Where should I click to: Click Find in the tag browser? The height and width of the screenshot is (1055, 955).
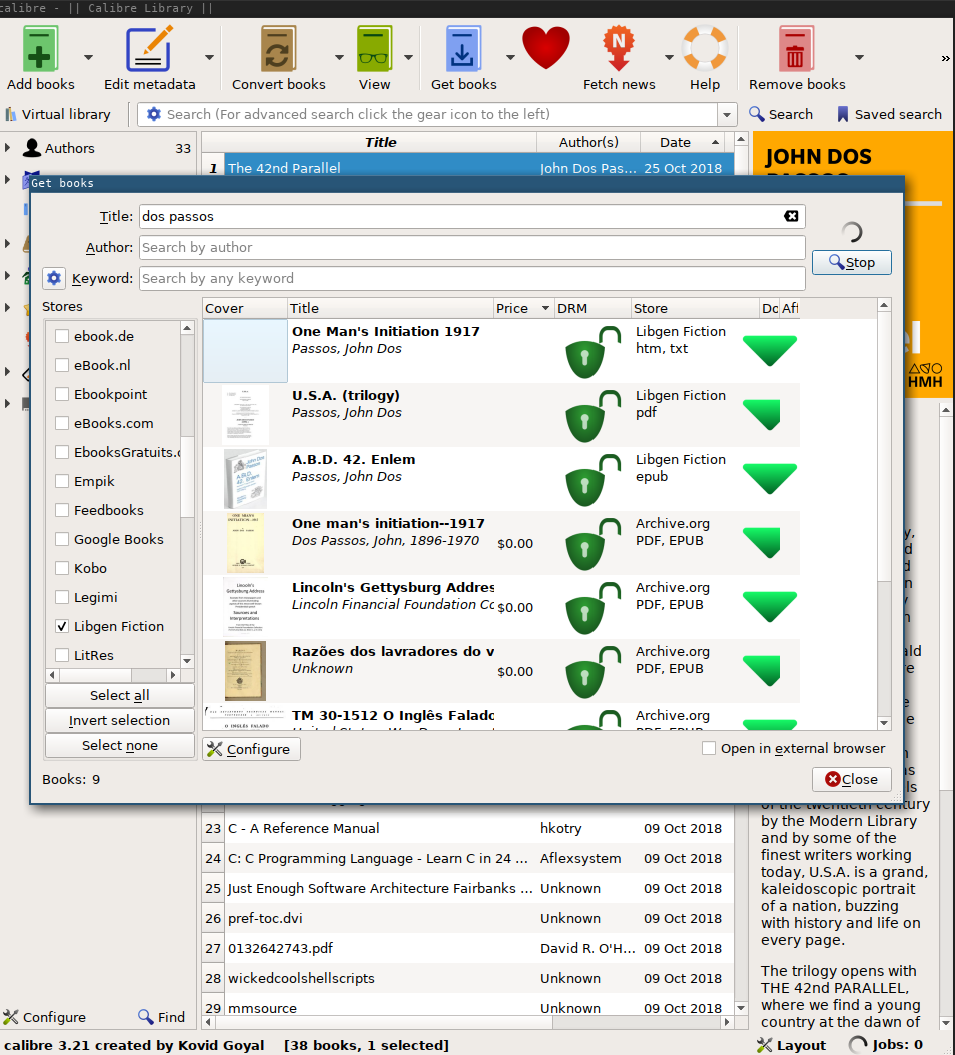[162, 1017]
